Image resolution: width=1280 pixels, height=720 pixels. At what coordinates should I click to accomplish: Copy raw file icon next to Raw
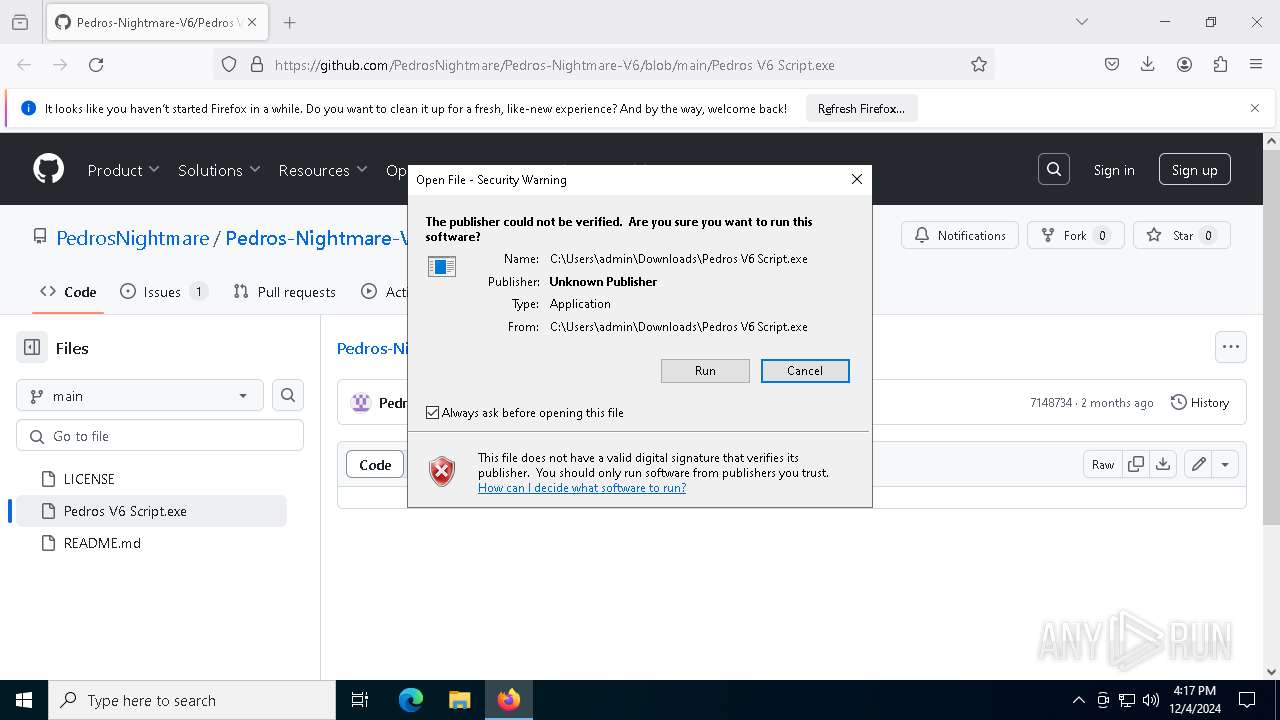click(1136, 464)
